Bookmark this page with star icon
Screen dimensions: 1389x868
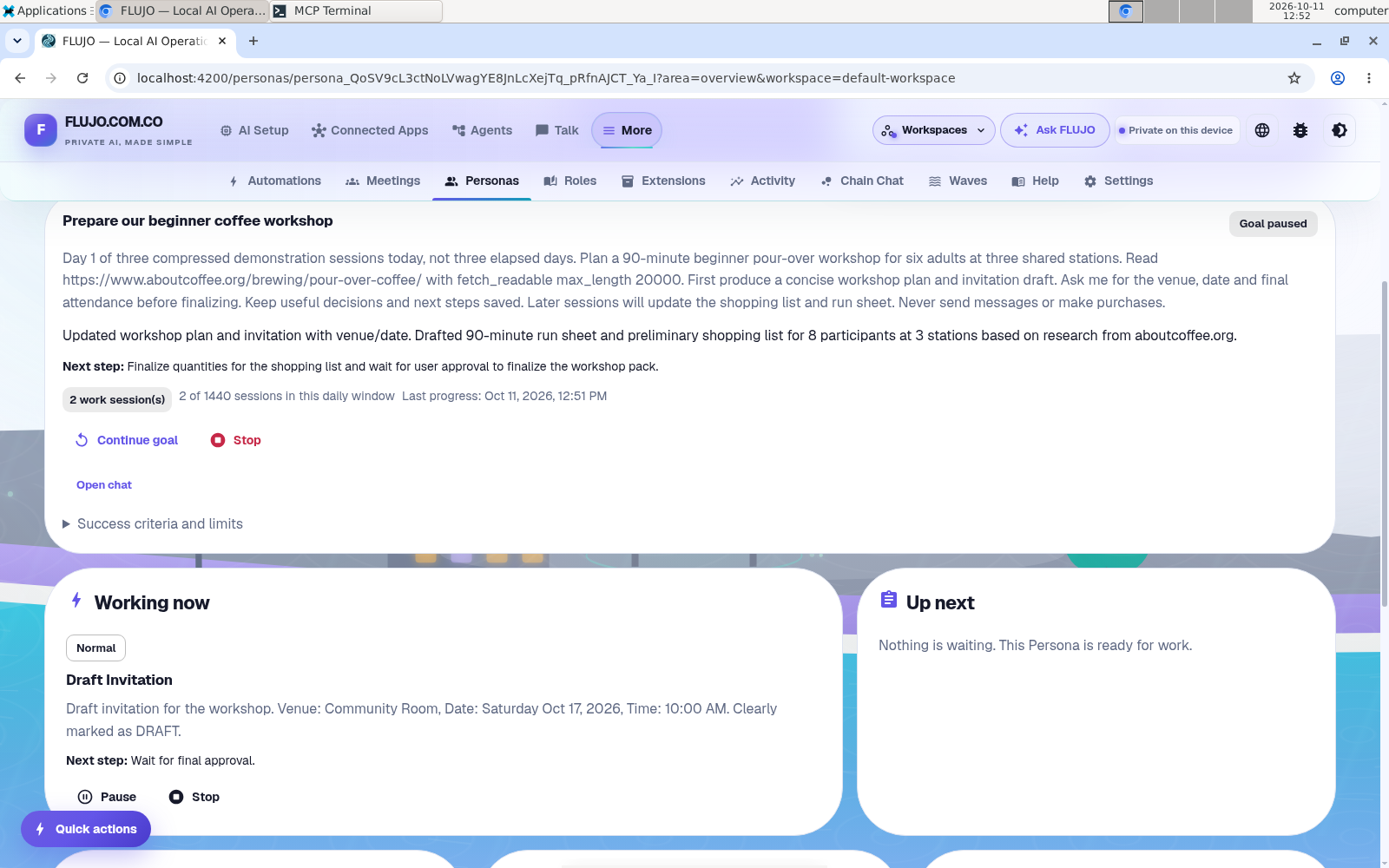point(1294,78)
